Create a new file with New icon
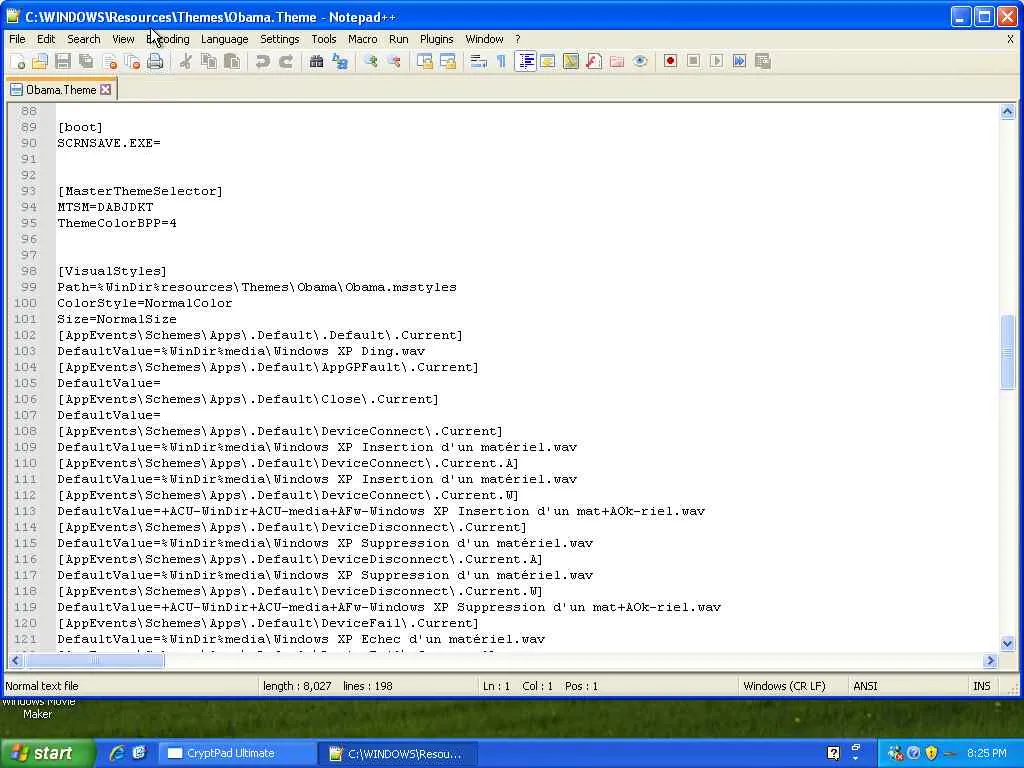This screenshot has width=1024, height=768. pyautogui.click(x=18, y=61)
